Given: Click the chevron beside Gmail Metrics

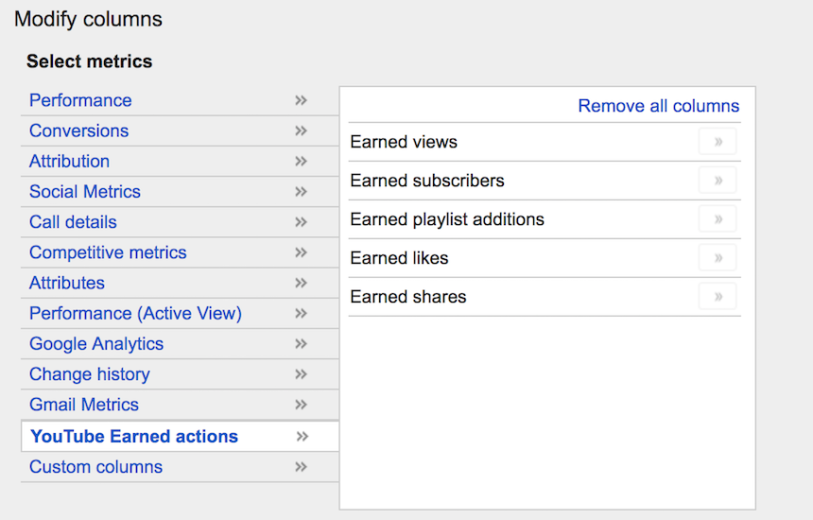Looking at the screenshot, I should (301, 404).
